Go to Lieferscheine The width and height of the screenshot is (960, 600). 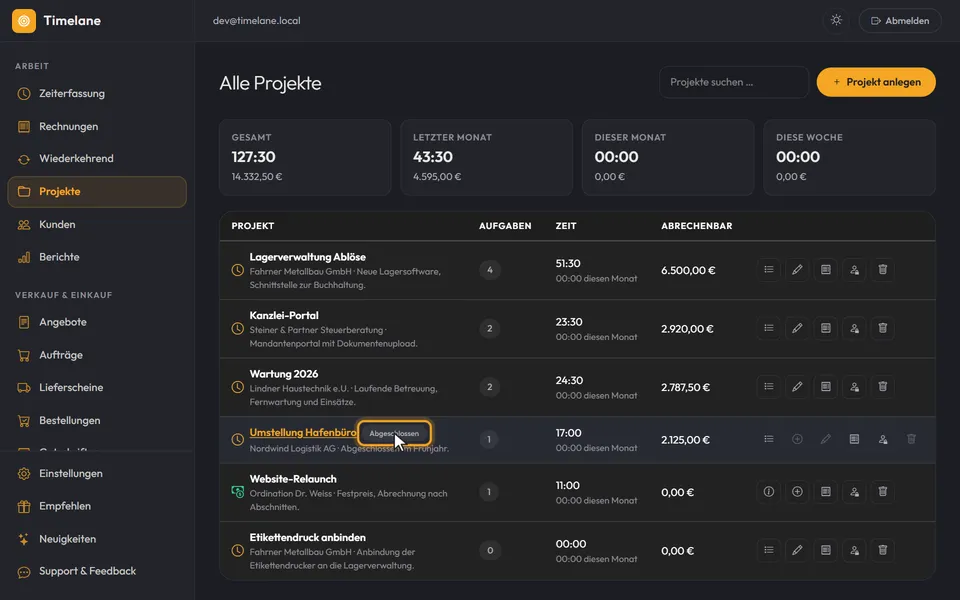pos(97,388)
